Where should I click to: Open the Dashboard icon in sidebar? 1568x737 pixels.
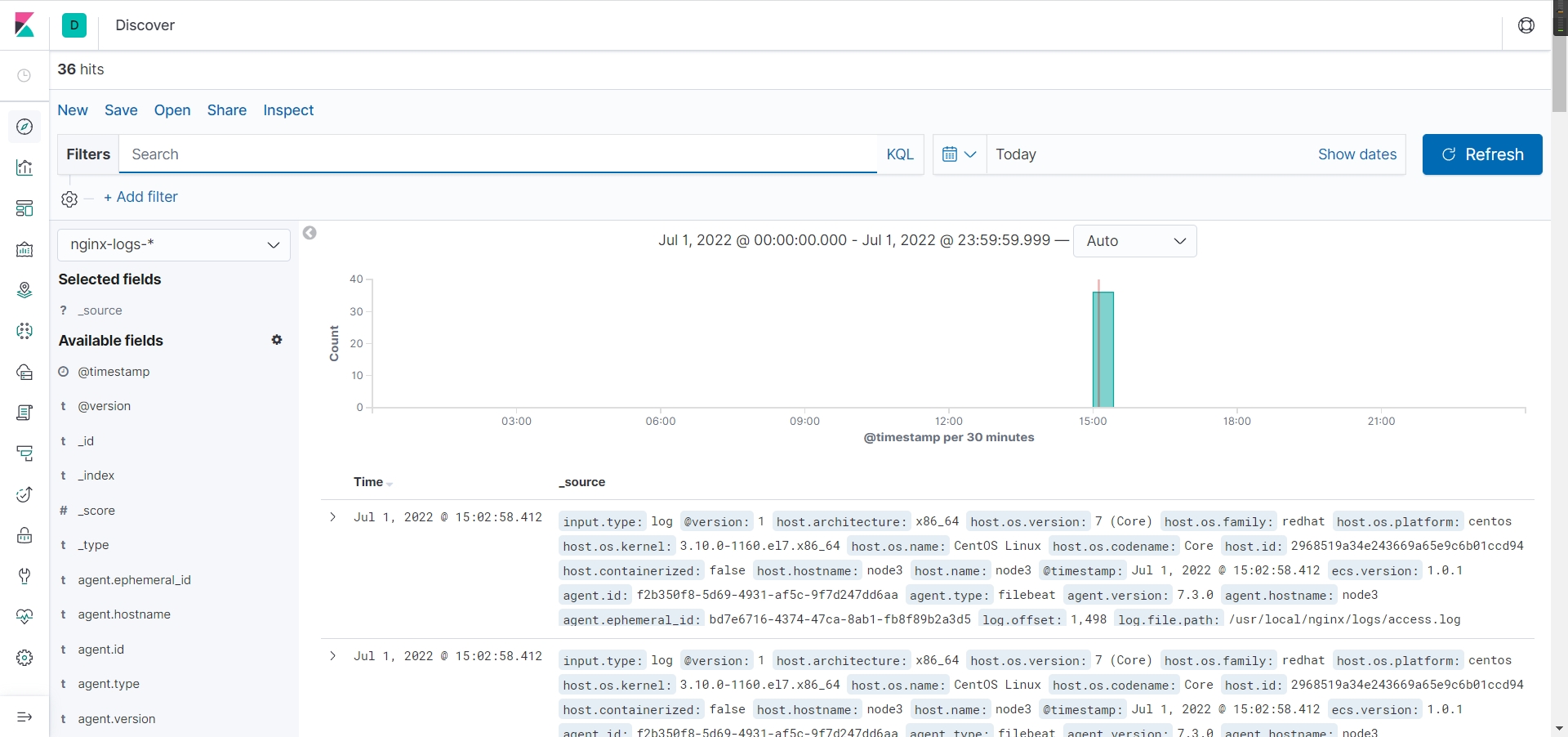[x=24, y=208]
